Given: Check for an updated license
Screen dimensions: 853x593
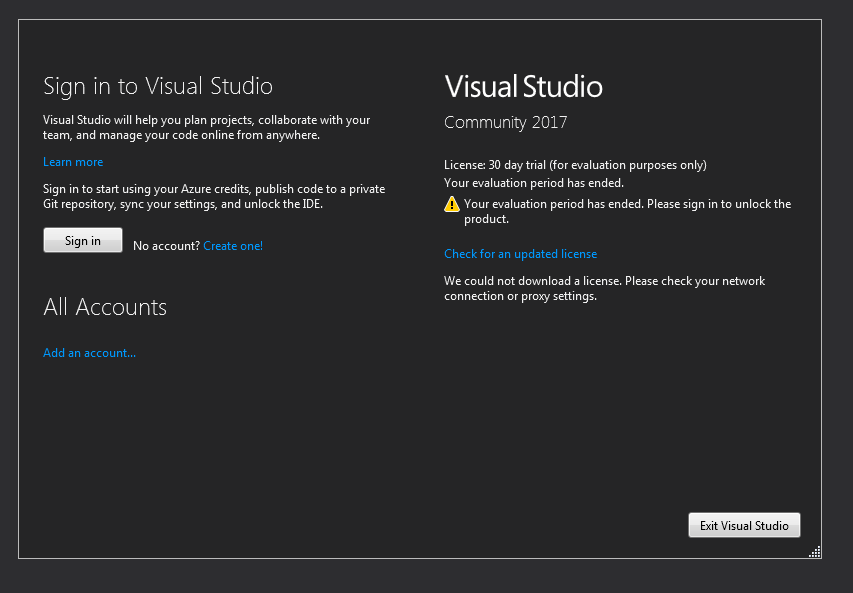Looking at the screenshot, I should [x=520, y=254].
